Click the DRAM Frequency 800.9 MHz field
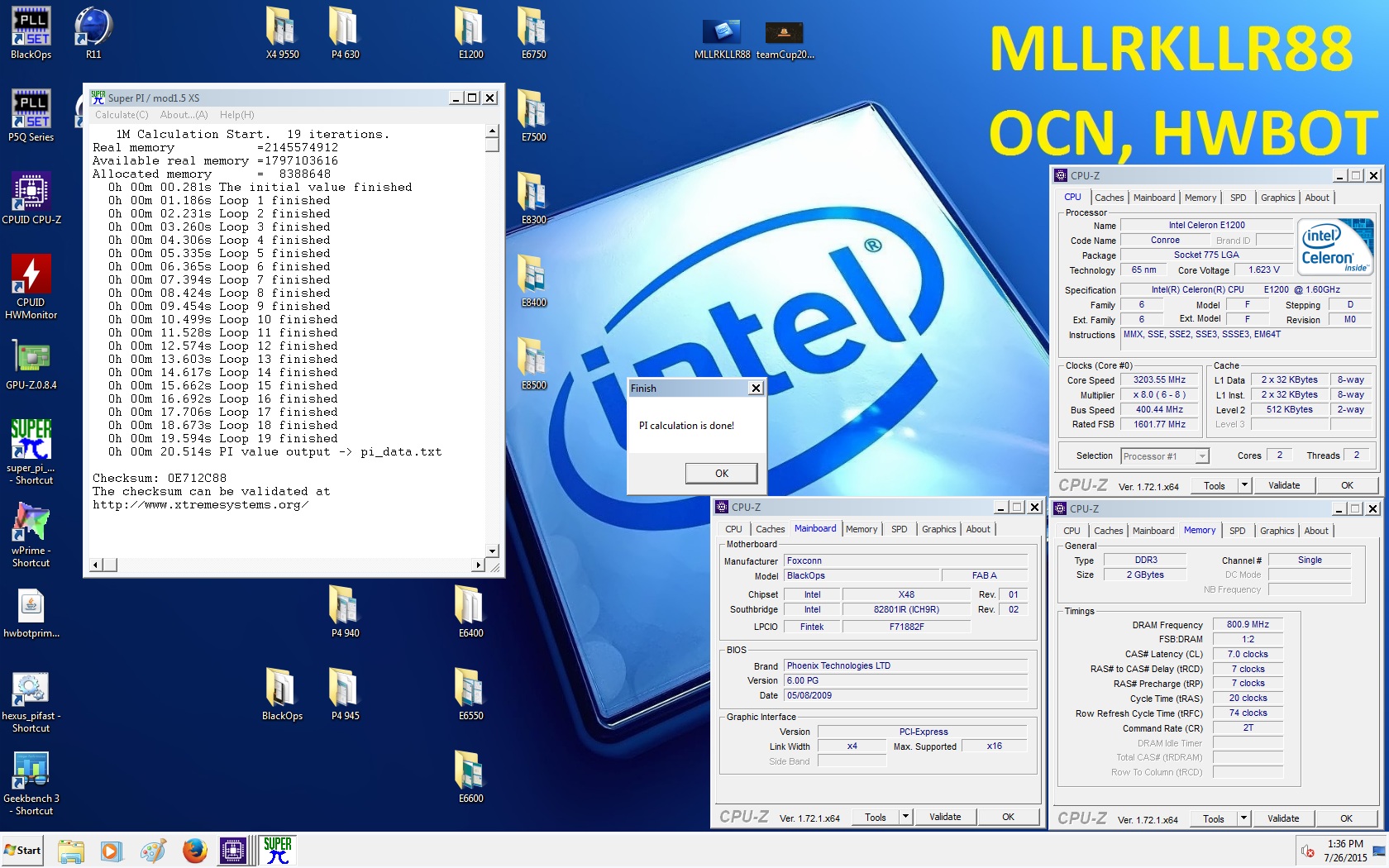The height and width of the screenshot is (868, 1389). point(1248,625)
